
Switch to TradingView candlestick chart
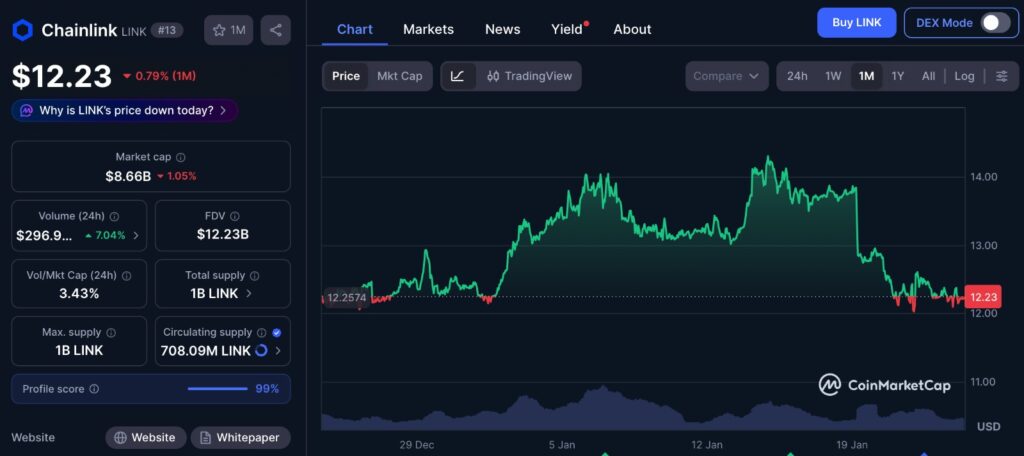pyautogui.click(x=529, y=76)
